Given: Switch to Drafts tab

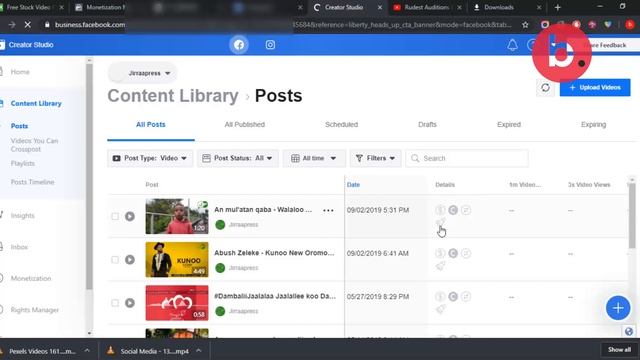Looking at the screenshot, I should tap(427, 124).
